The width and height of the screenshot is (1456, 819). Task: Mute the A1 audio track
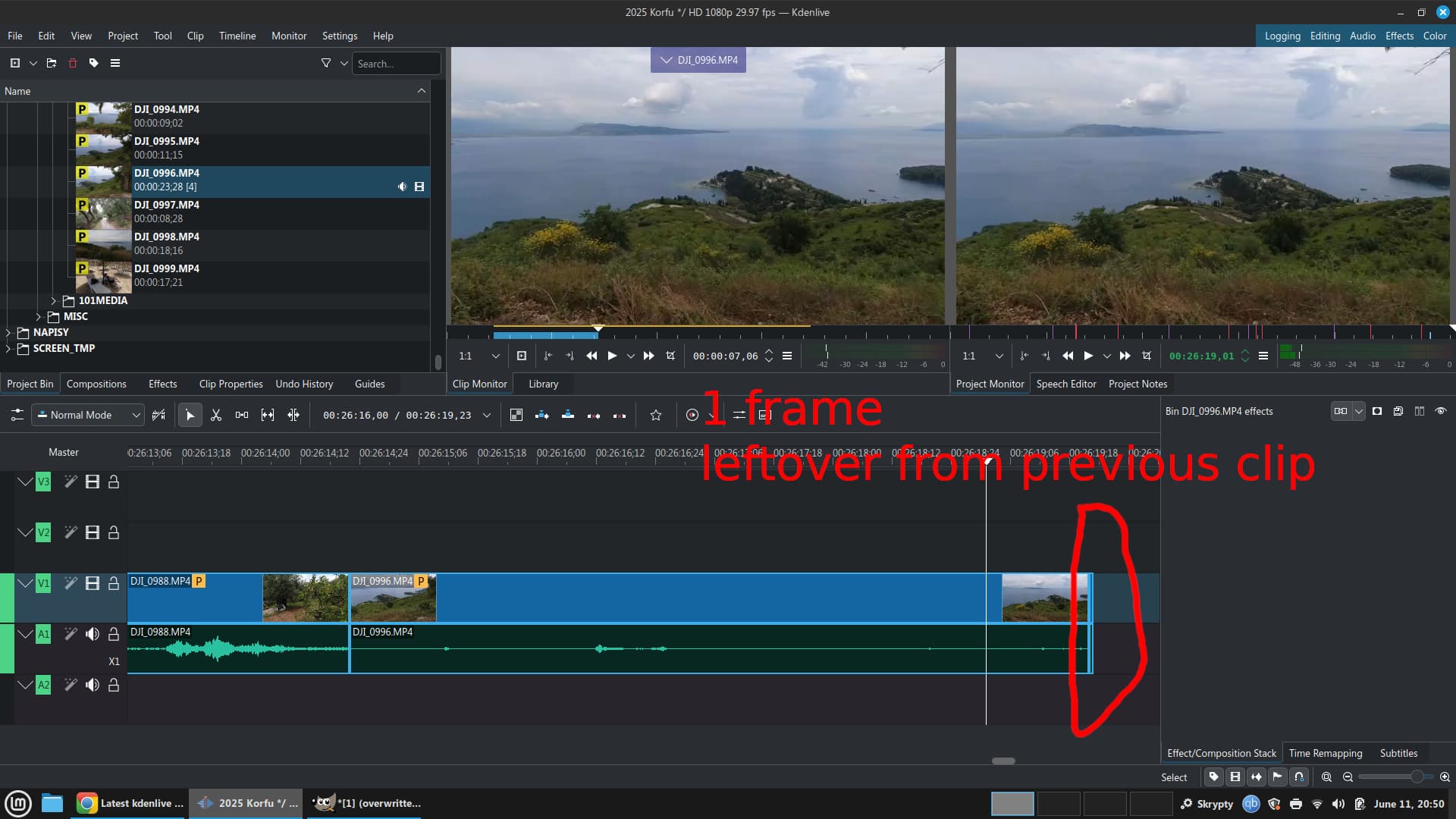click(93, 634)
